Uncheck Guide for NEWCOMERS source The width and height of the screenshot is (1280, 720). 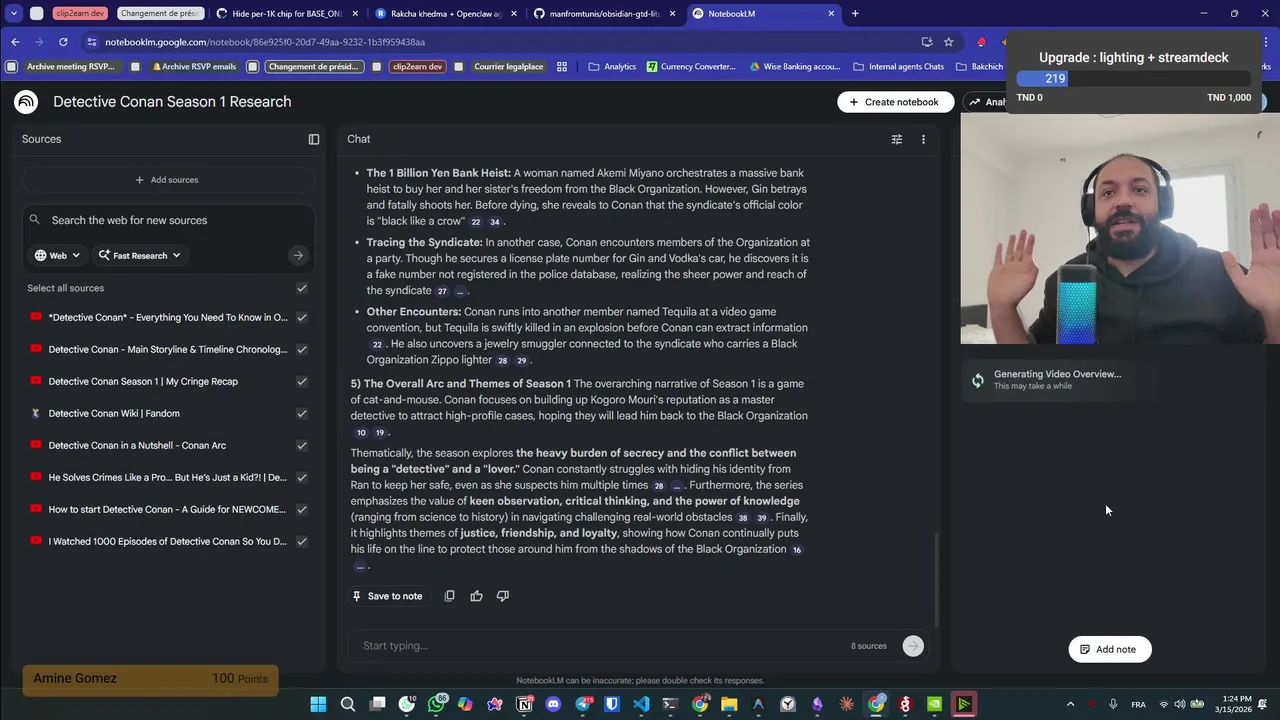(302, 509)
